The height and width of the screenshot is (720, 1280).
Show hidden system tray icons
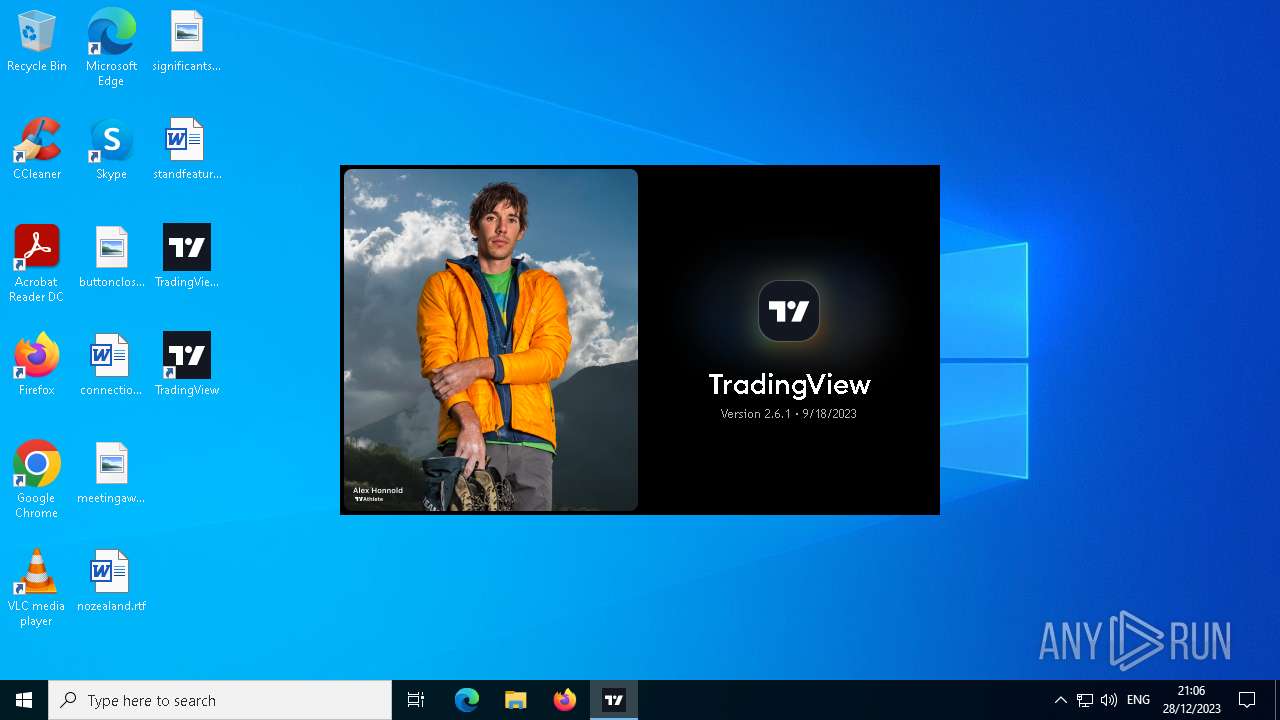1061,700
